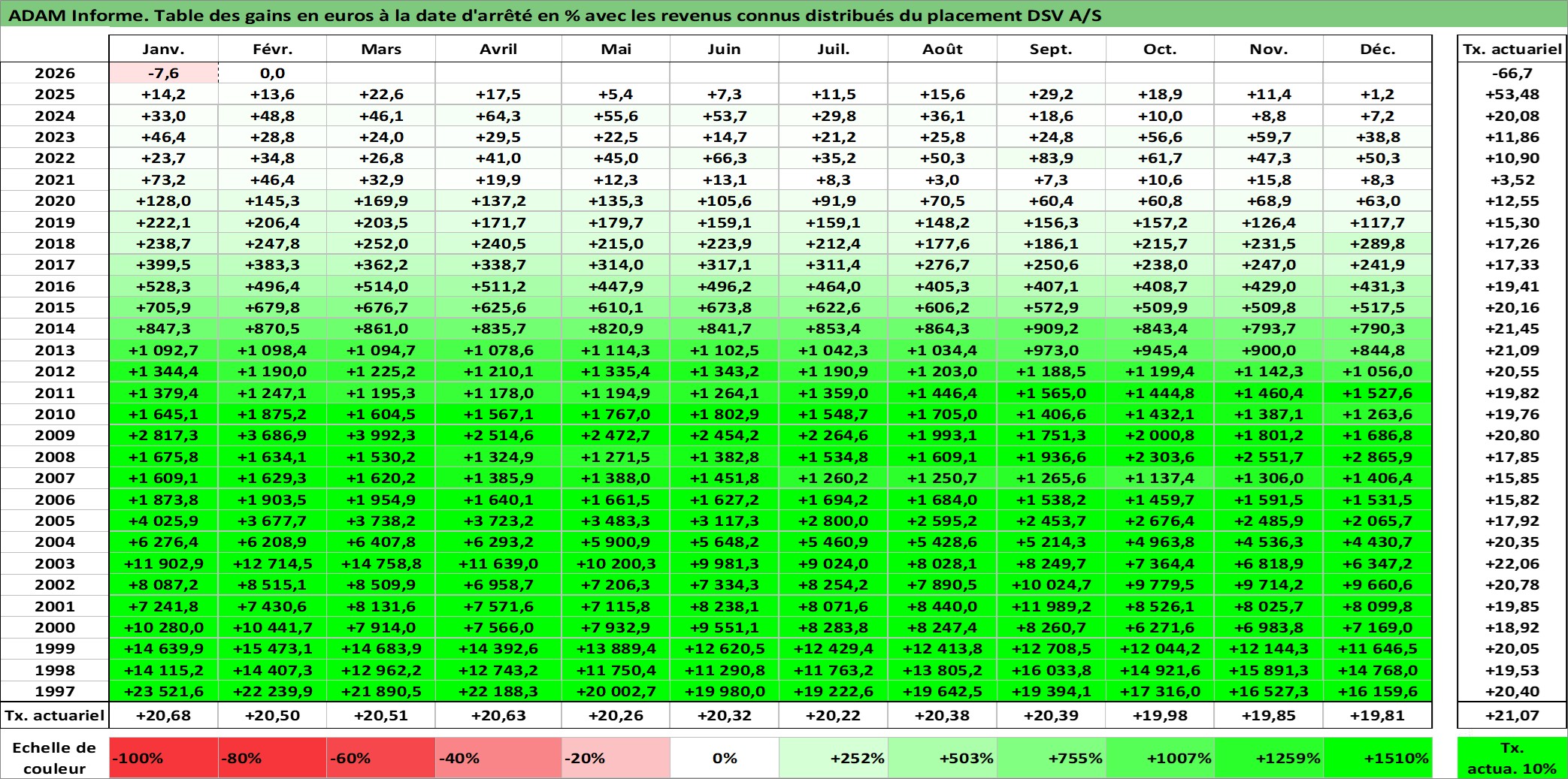The width and height of the screenshot is (1568, 779).
Task: Select the +755% green scale cell
Action: [x=1051, y=758]
